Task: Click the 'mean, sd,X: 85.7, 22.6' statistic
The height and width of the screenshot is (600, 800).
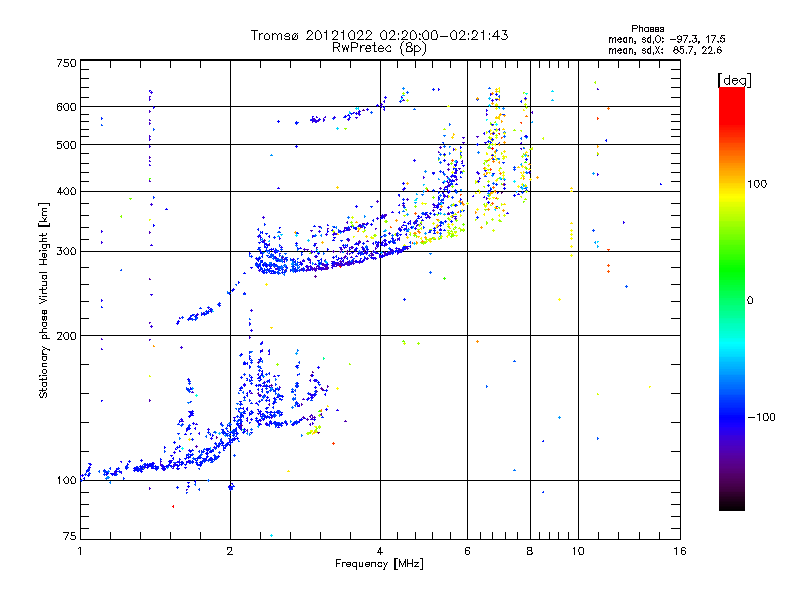Action: pyautogui.click(x=665, y=50)
